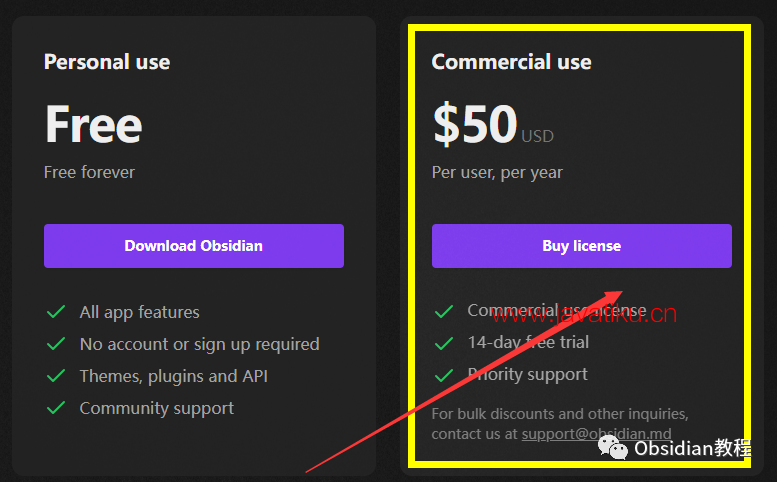
Task: Click the 14-day free trial feature text
Action: 528,342
